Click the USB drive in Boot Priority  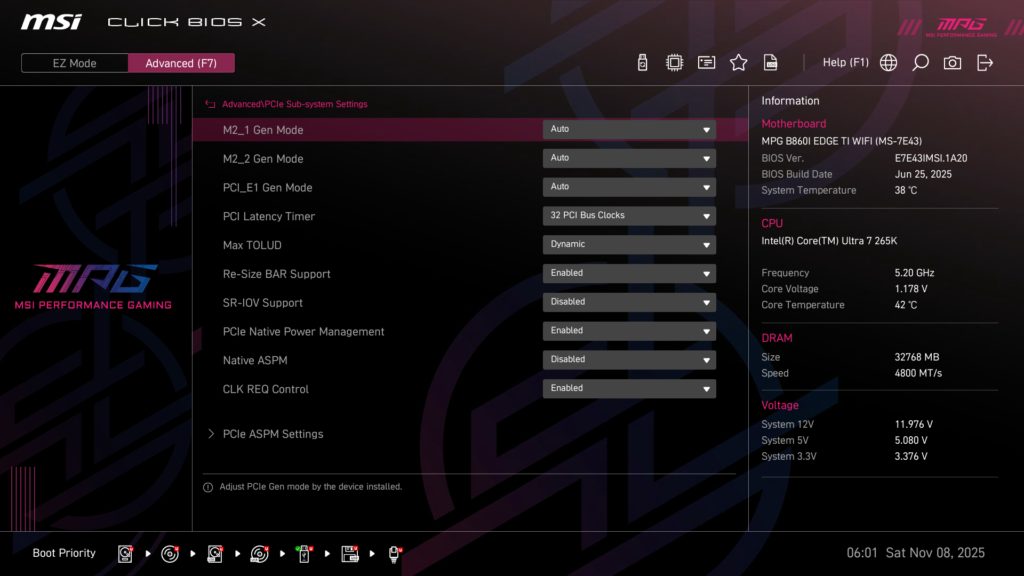302,553
